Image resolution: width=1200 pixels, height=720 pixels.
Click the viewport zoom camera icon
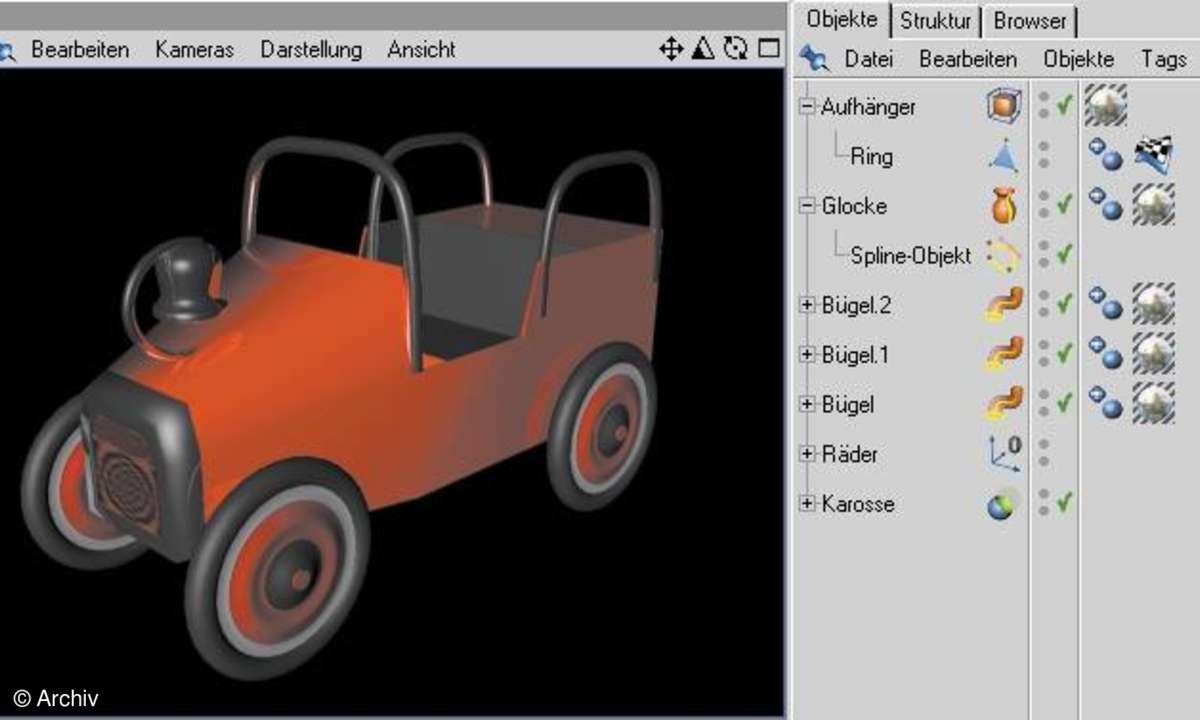(x=703, y=49)
